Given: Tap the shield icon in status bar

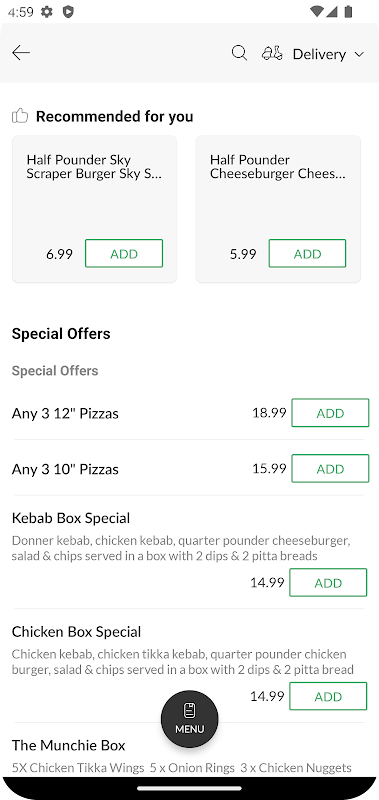Looking at the screenshot, I should (68, 11).
